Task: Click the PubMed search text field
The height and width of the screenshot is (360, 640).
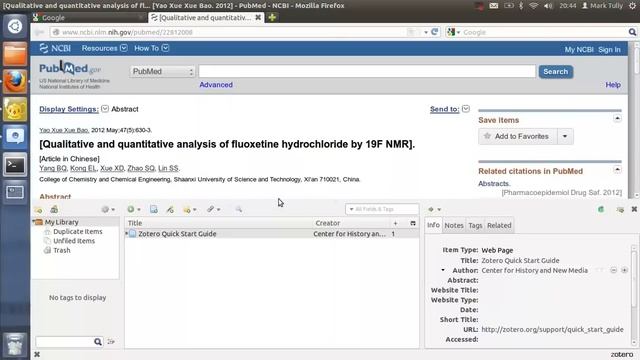Action: (367, 71)
